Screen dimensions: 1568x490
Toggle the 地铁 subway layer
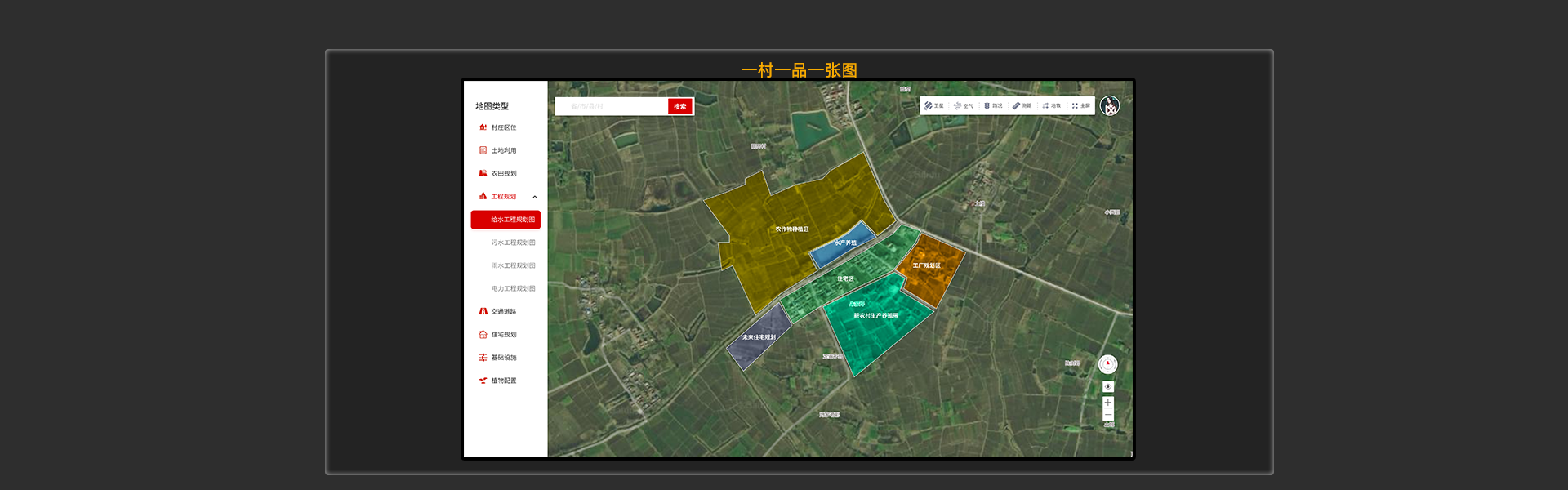coord(1052,105)
